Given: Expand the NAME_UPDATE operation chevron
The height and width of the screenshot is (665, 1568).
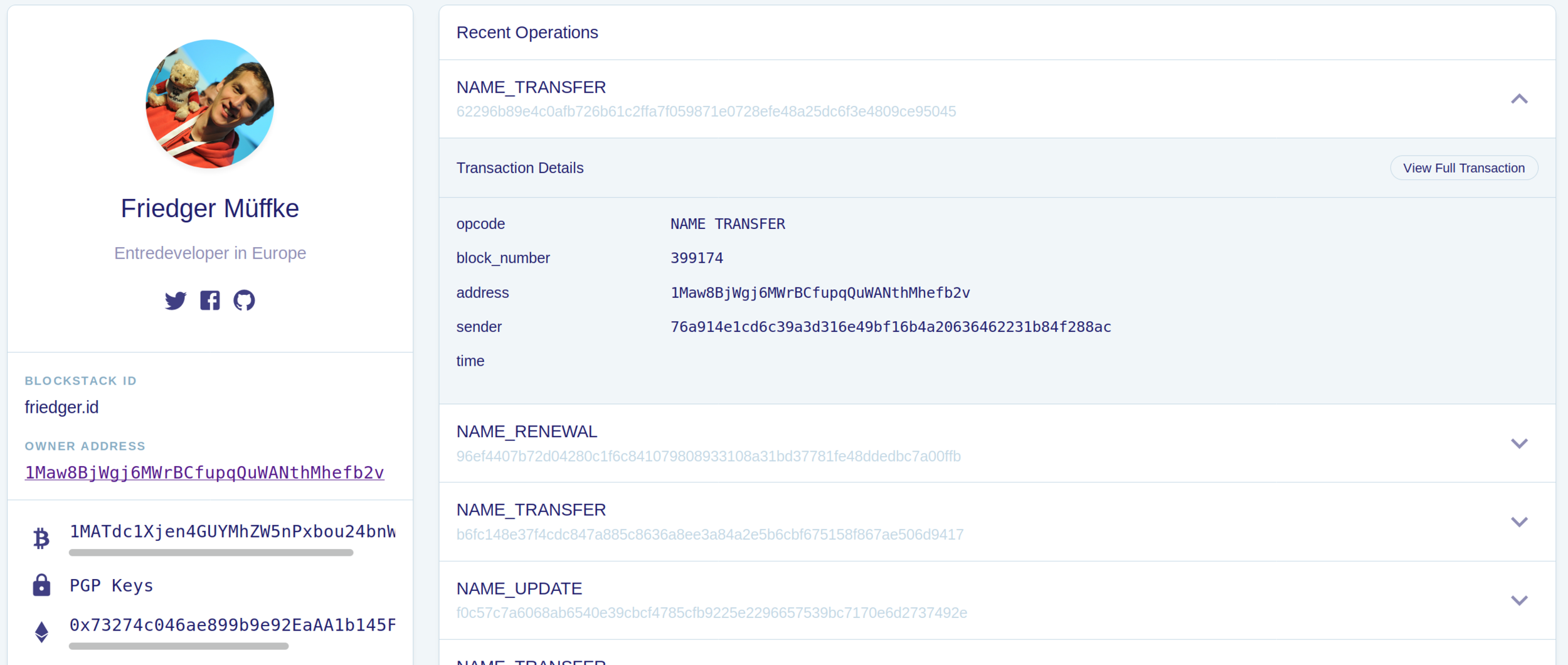Looking at the screenshot, I should (1519, 600).
